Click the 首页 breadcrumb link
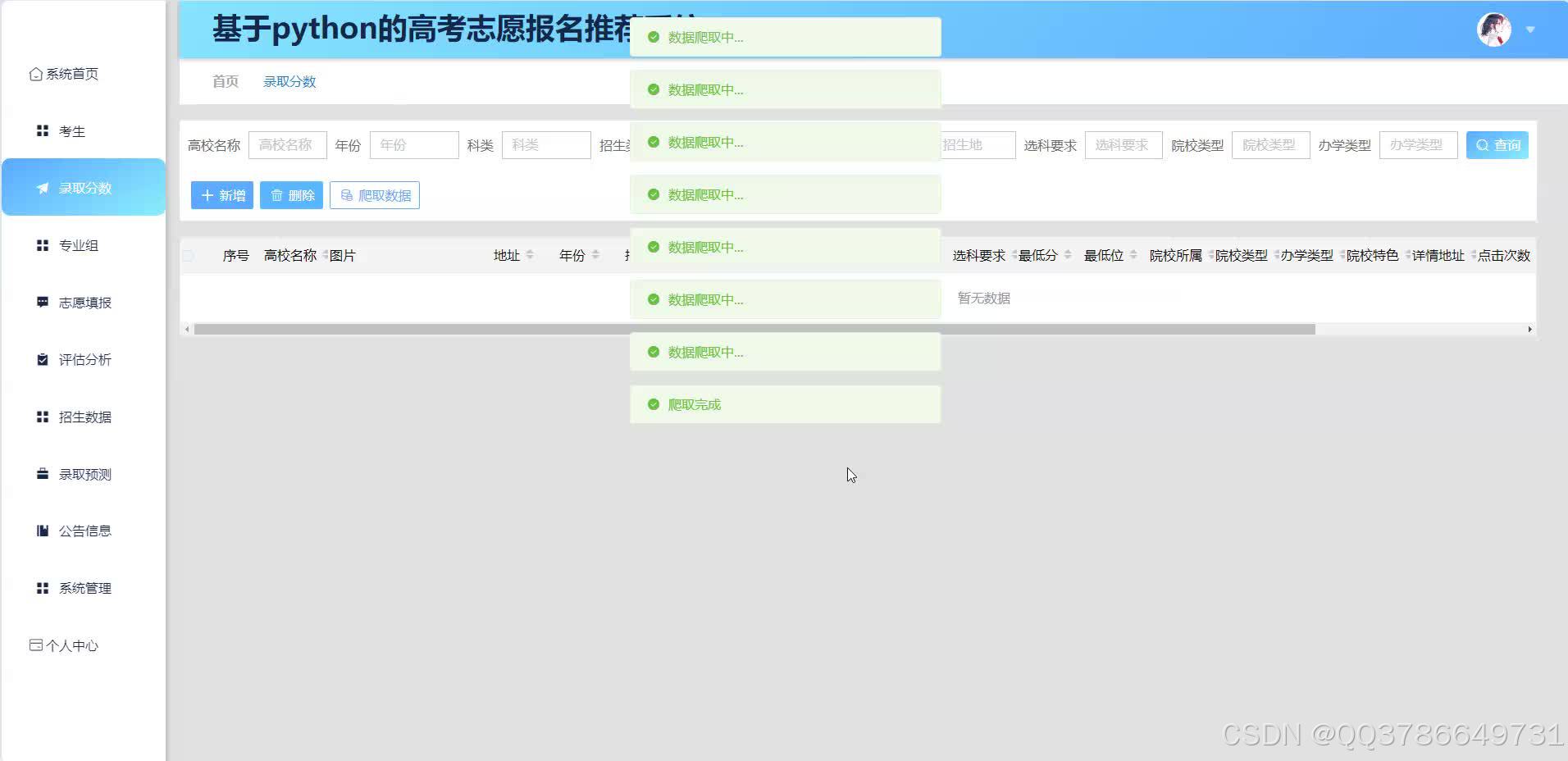 [x=226, y=81]
